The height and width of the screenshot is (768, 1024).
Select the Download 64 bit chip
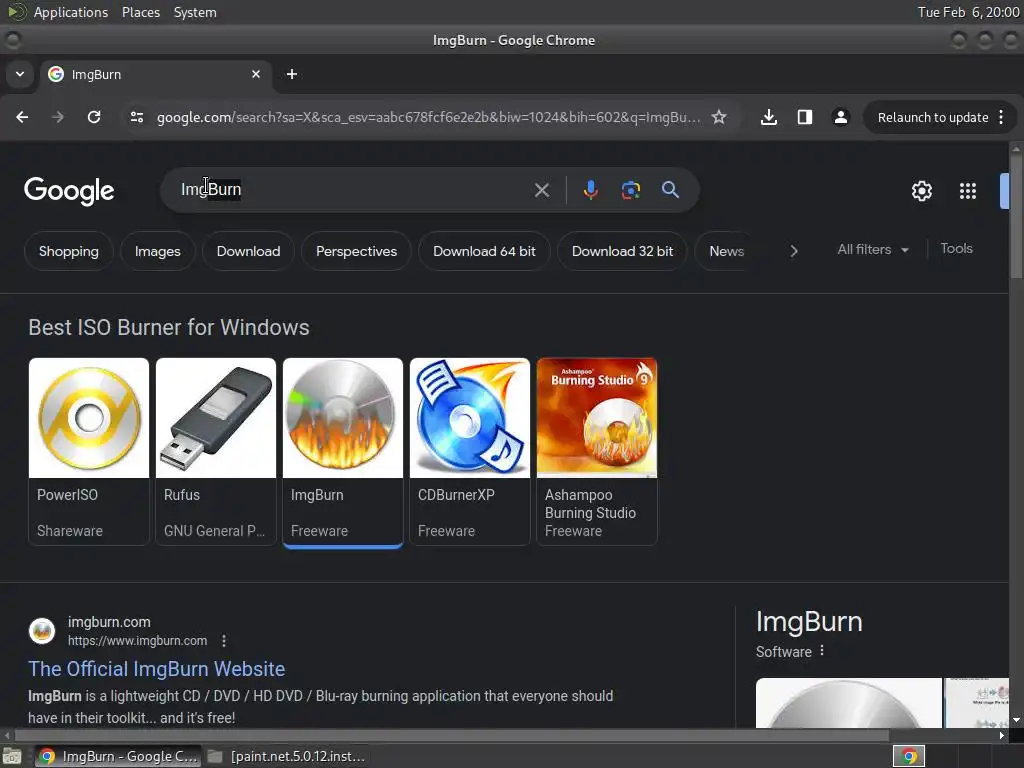click(x=484, y=251)
